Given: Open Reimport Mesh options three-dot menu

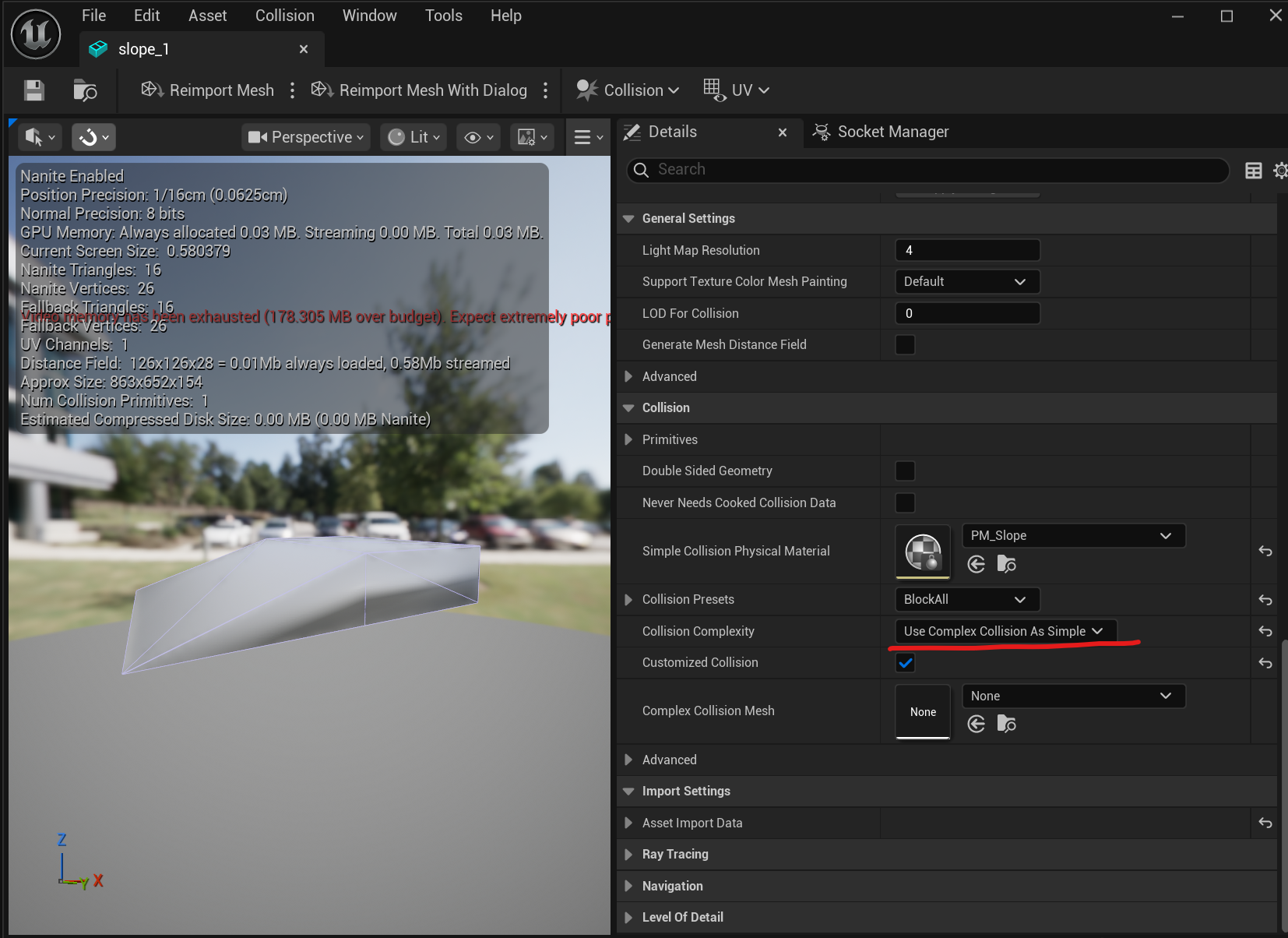Looking at the screenshot, I should [292, 90].
